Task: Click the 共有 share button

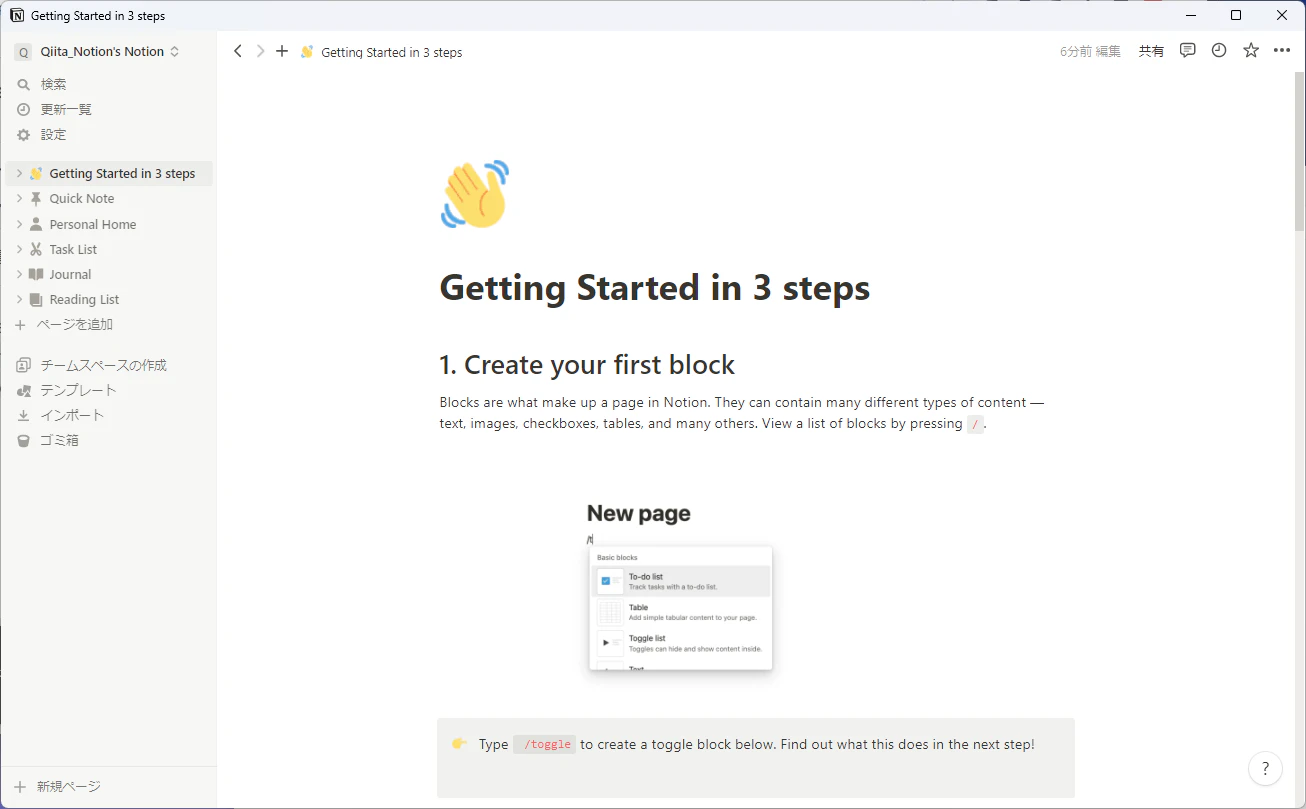Action: pos(1151,51)
